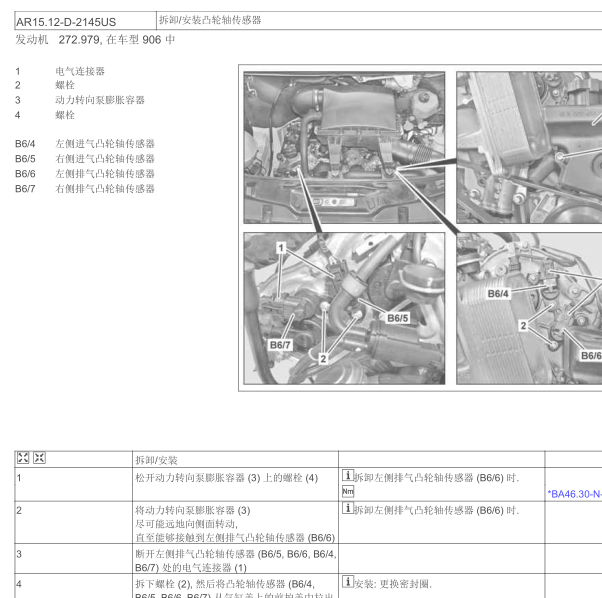Select step 2 text 将动力转向泵膨胀容器 (3)
602x598 pixels.
tap(193, 510)
